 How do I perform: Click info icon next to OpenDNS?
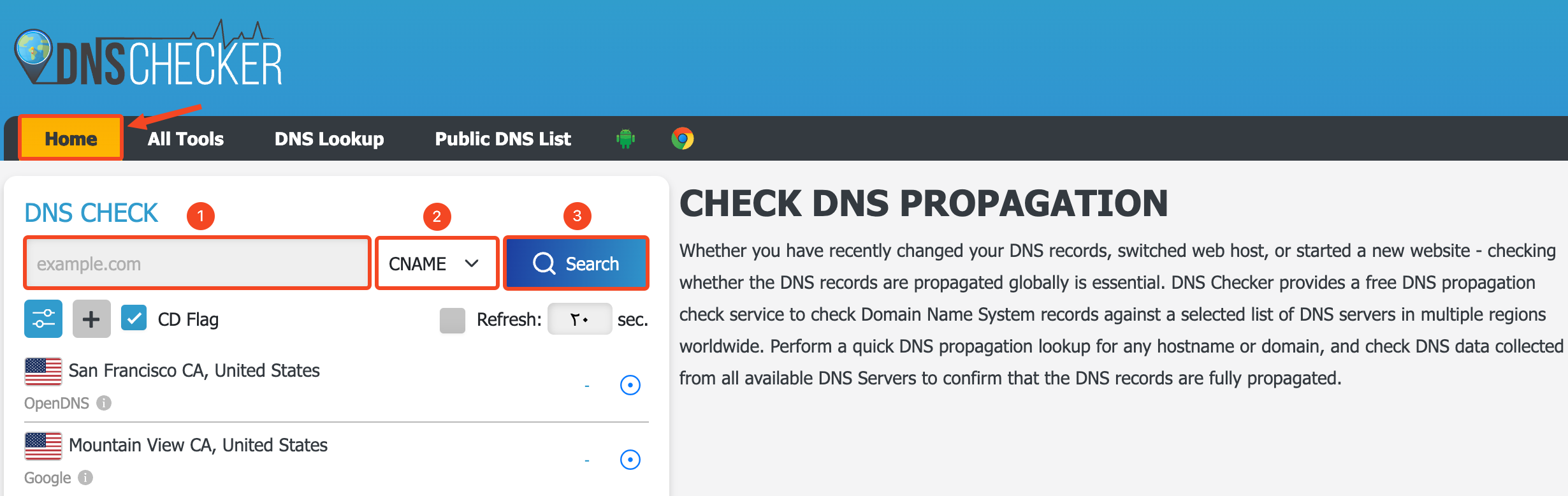coord(104,403)
